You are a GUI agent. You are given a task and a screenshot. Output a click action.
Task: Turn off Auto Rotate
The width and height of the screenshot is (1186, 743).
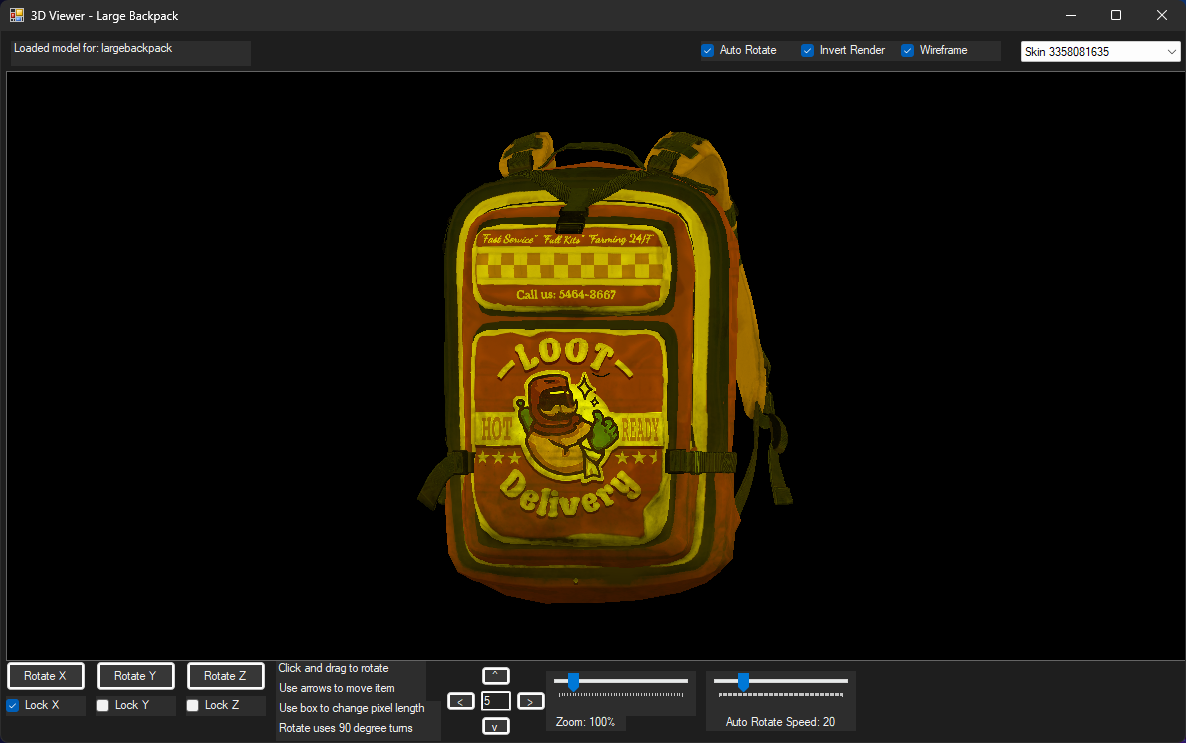(707, 50)
